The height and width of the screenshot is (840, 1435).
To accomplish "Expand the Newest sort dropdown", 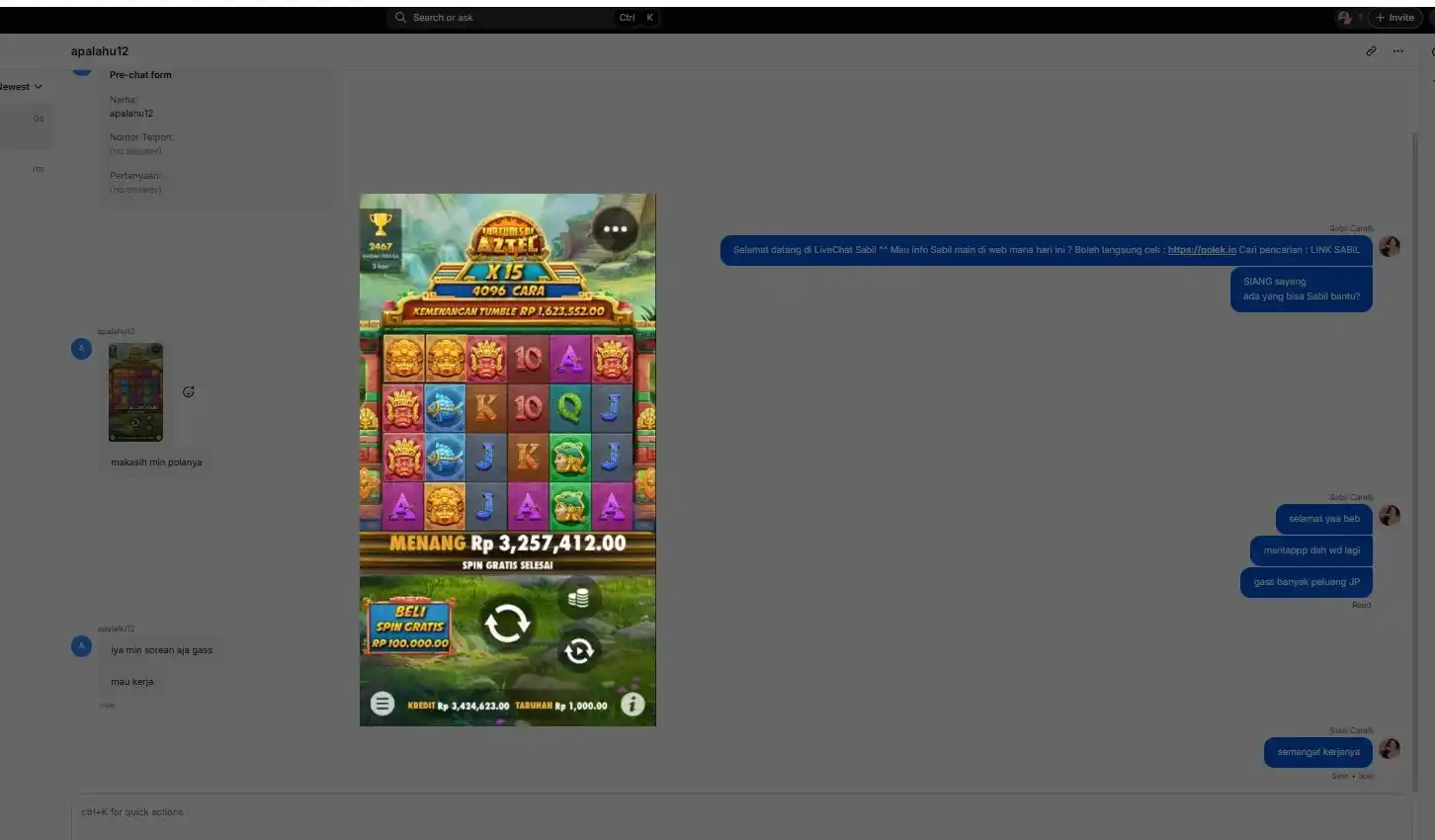I will (x=21, y=87).
